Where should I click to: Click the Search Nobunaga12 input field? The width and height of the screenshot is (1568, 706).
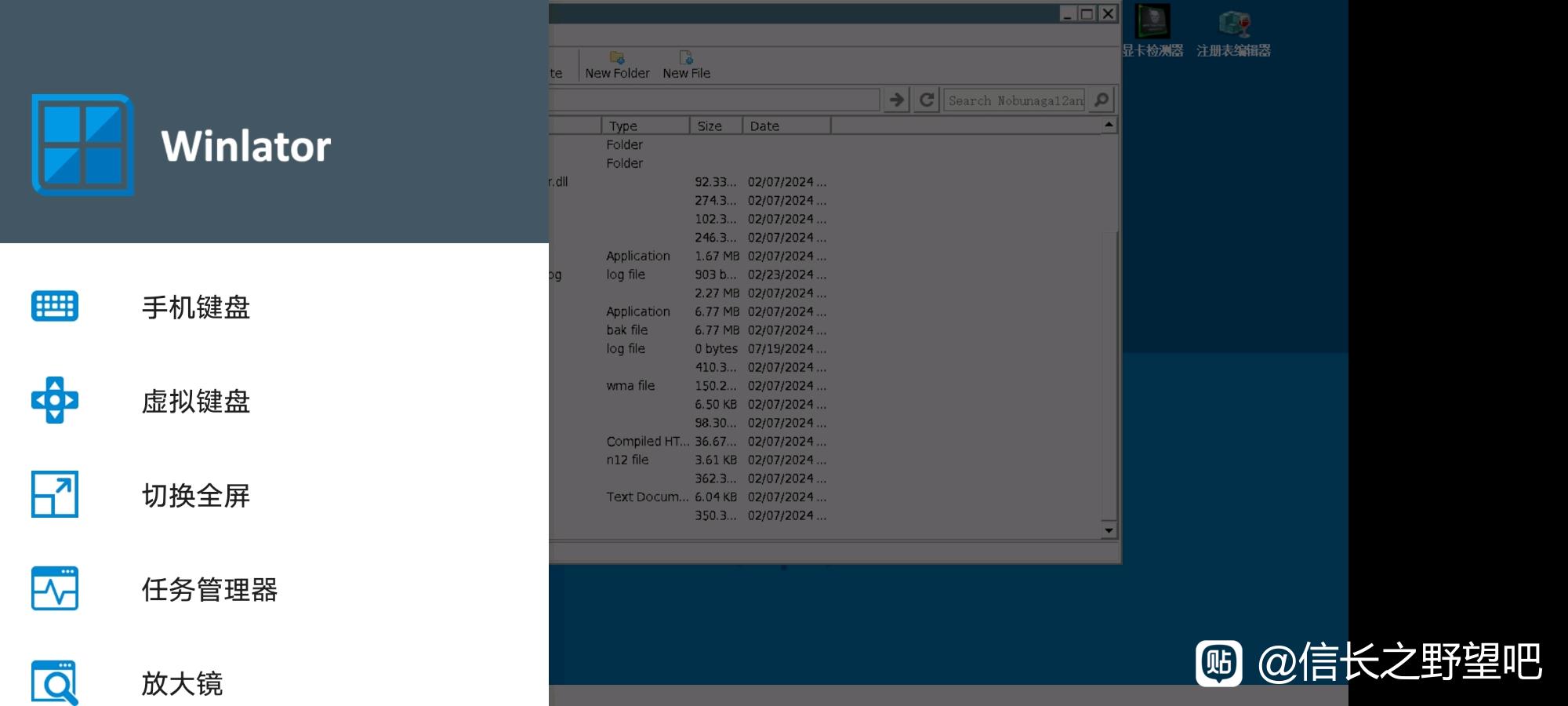point(1015,100)
